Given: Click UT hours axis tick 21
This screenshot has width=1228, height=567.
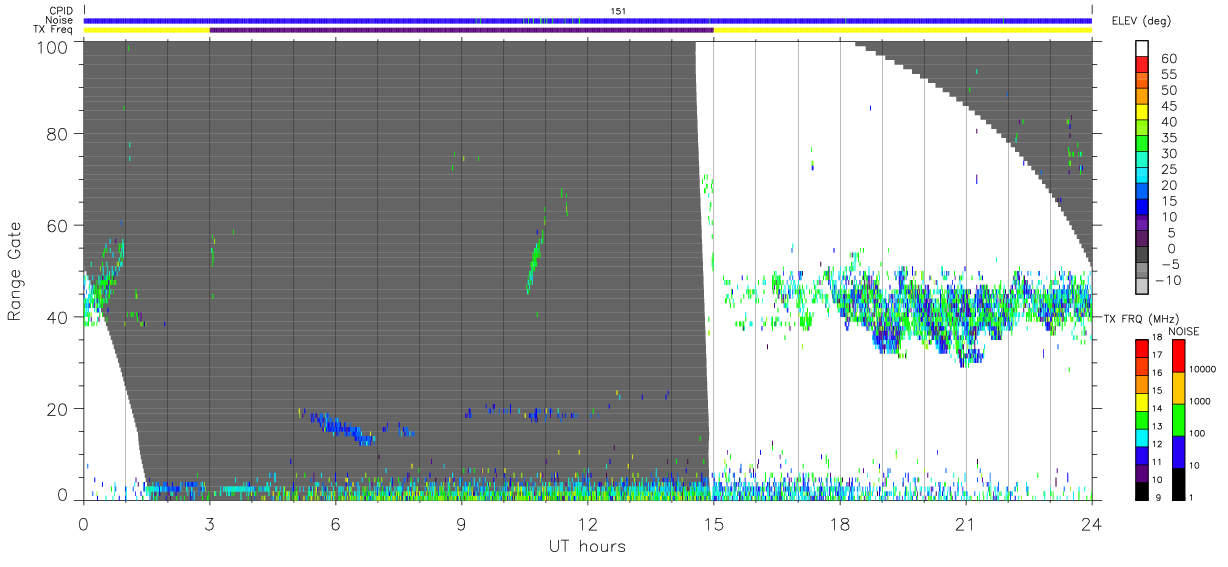Looking at the screenshot, I should click(965, 523).
